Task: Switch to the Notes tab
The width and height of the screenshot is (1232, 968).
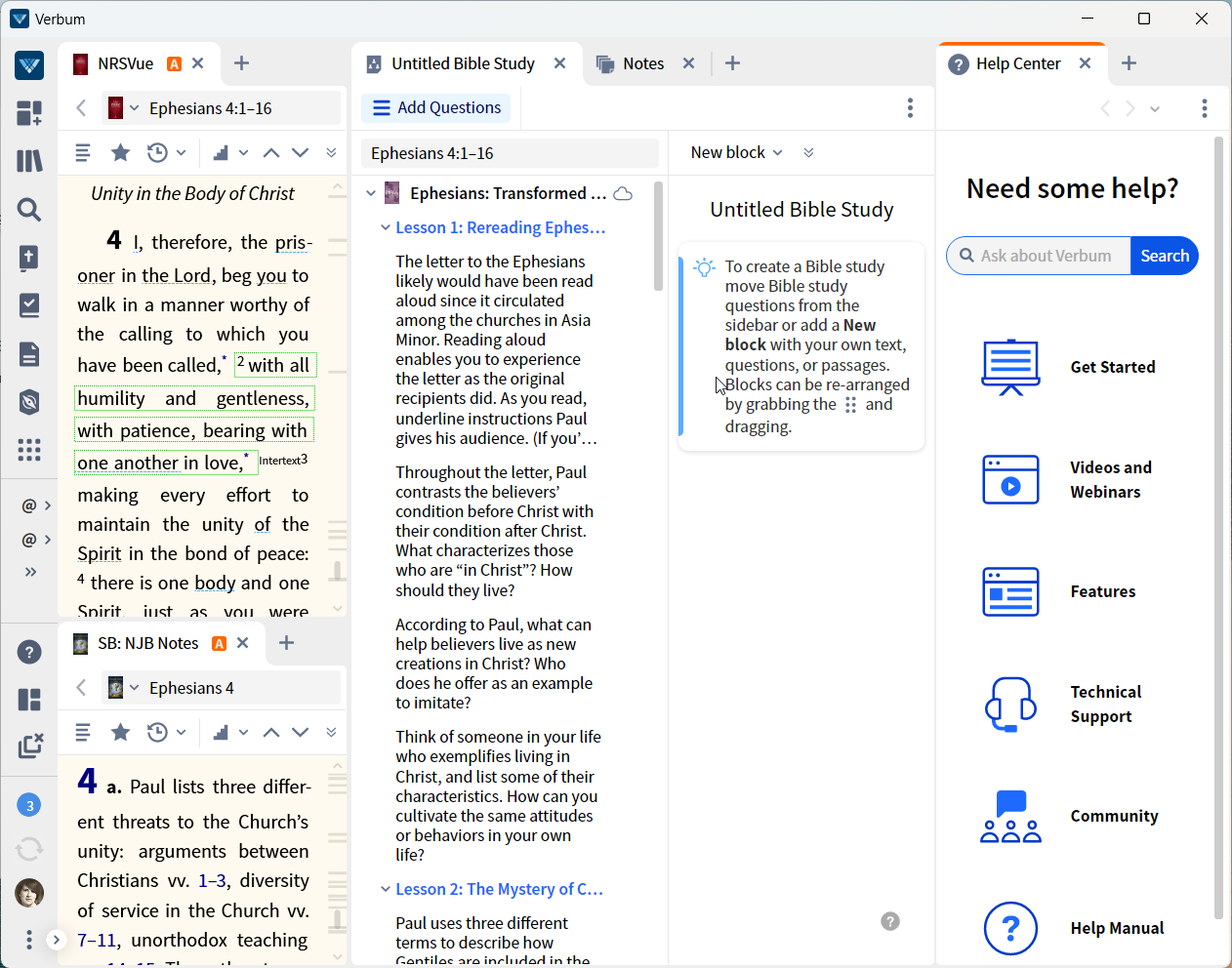Action: click(x=643, y=63)
